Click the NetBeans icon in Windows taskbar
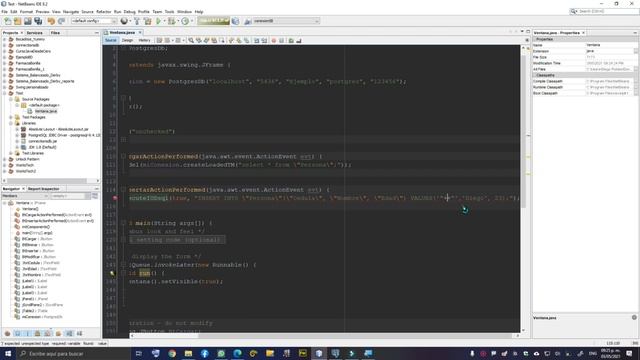The width and height of the screenshot is (640, 360). 319,353
